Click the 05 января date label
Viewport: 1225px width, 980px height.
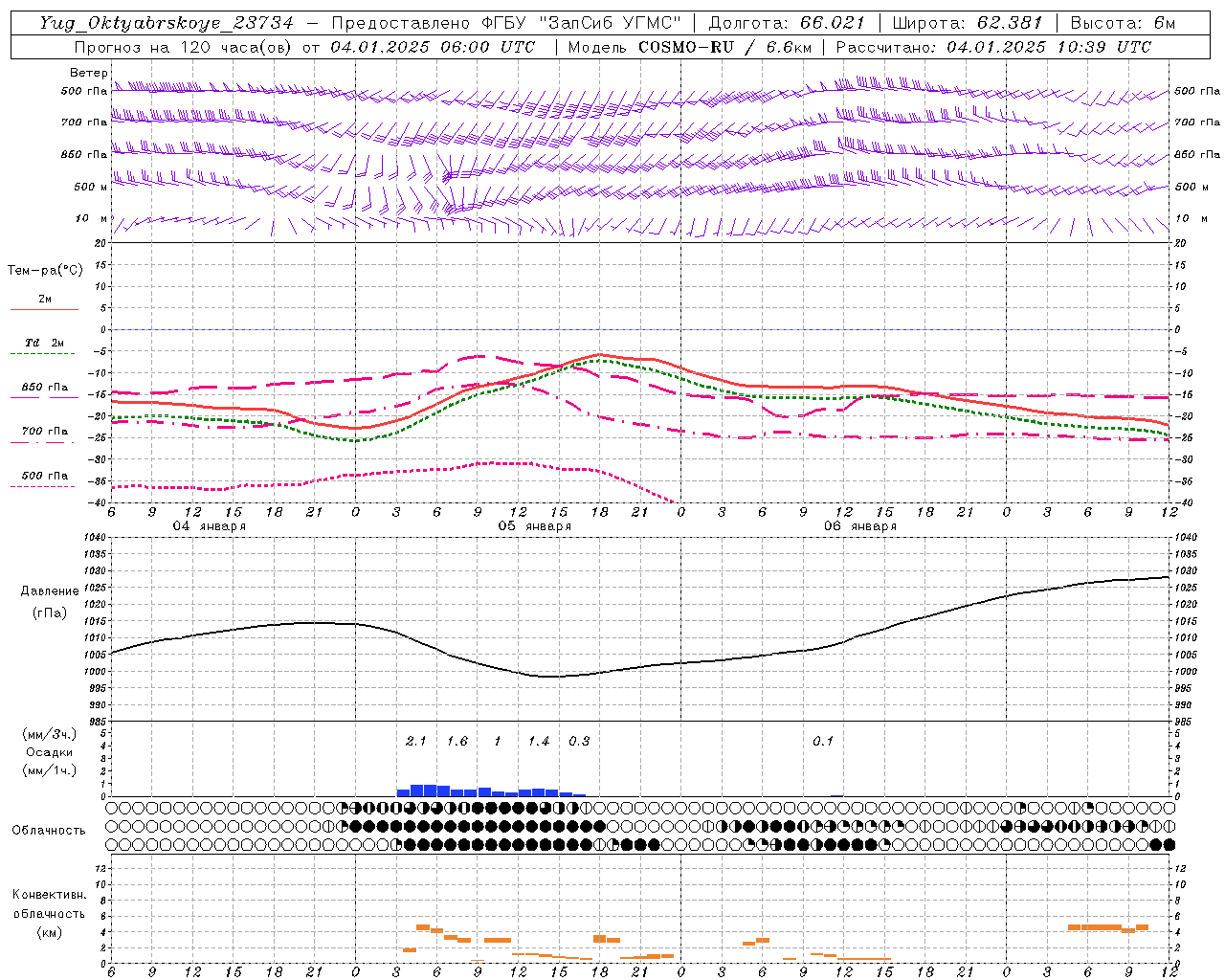click(534, 526)
